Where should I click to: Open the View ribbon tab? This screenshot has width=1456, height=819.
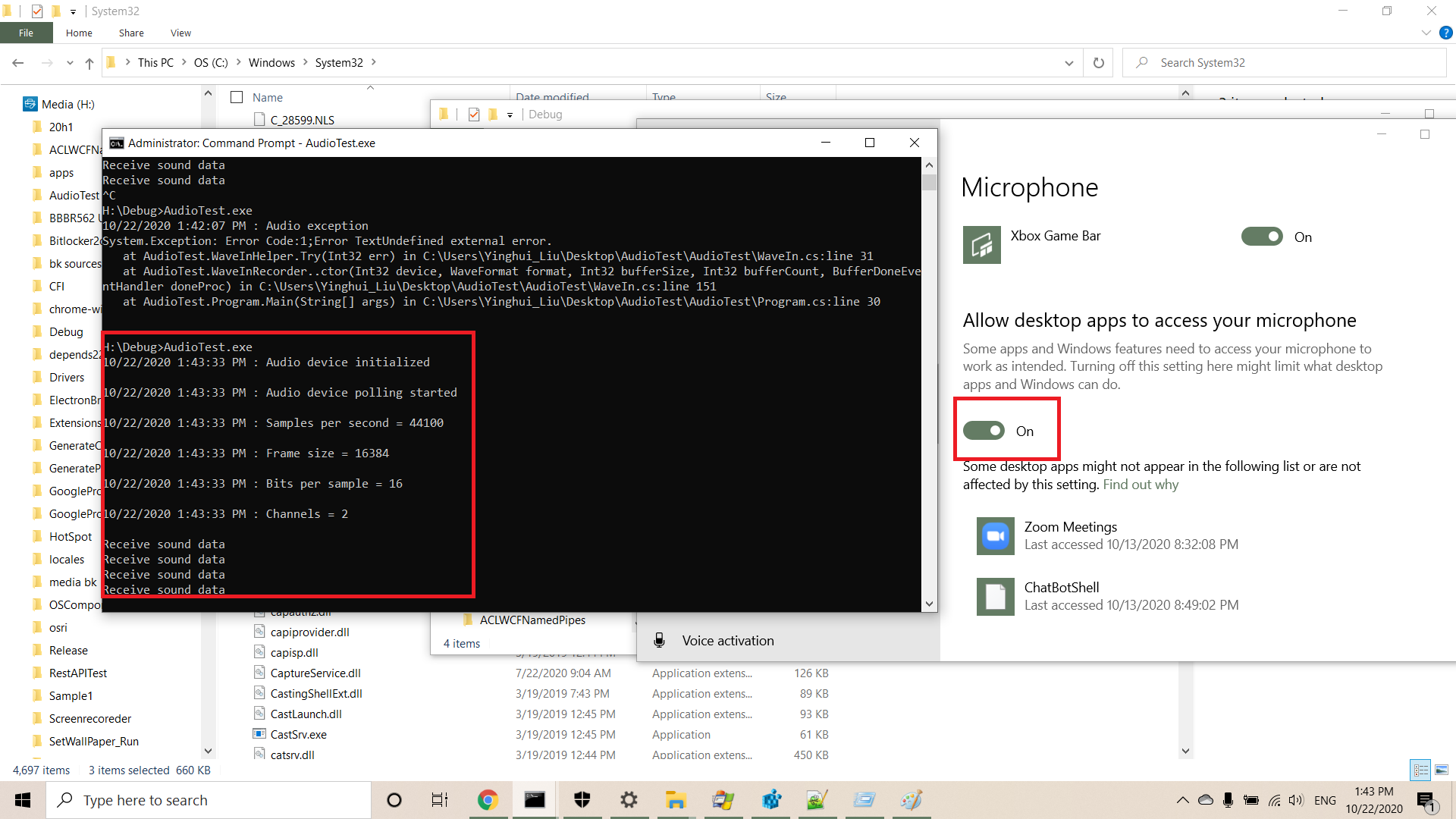180,33
